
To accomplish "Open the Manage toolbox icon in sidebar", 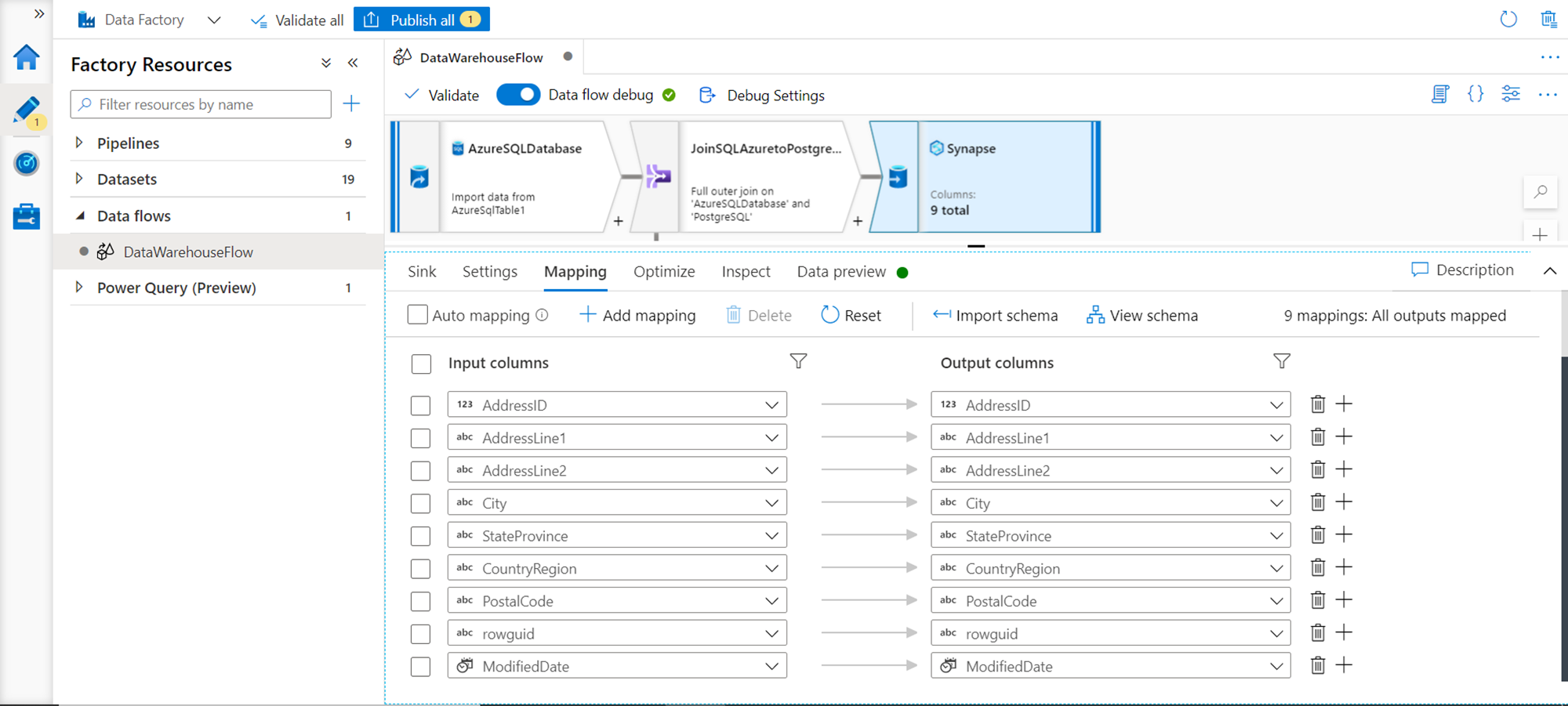I will point(26,216).
